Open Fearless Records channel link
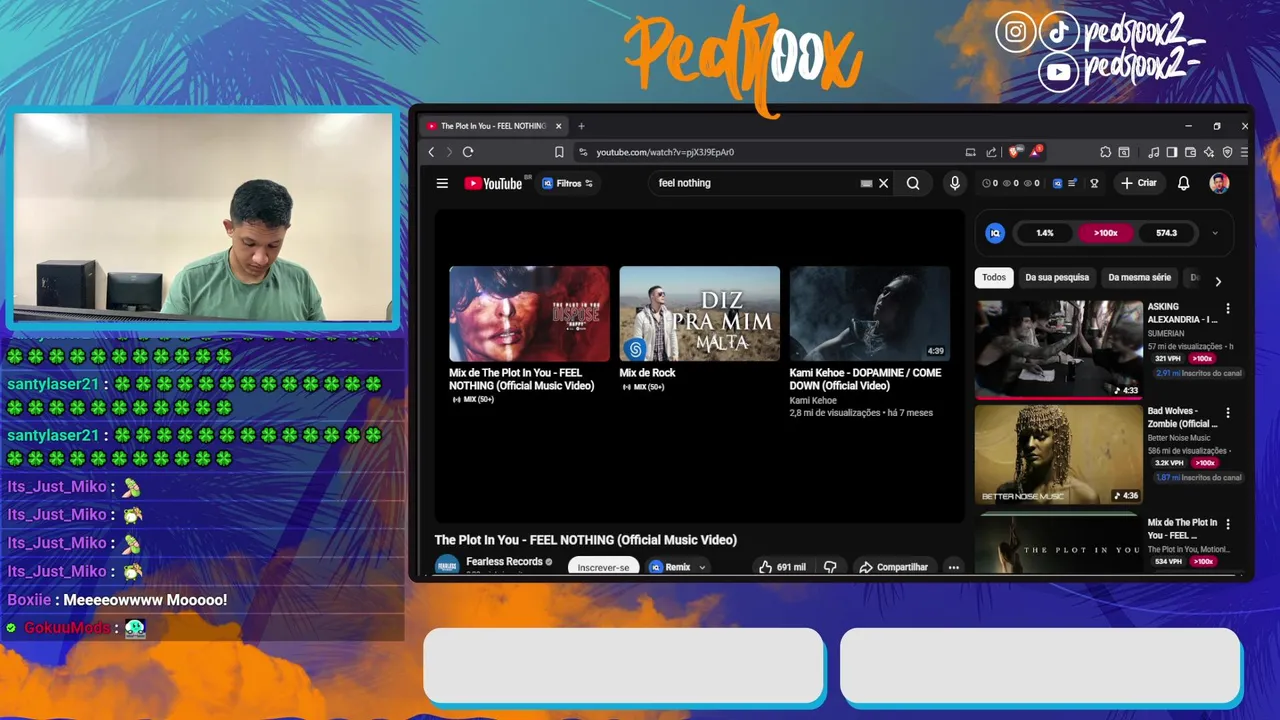1280x720 pixels. coord(504,562)
